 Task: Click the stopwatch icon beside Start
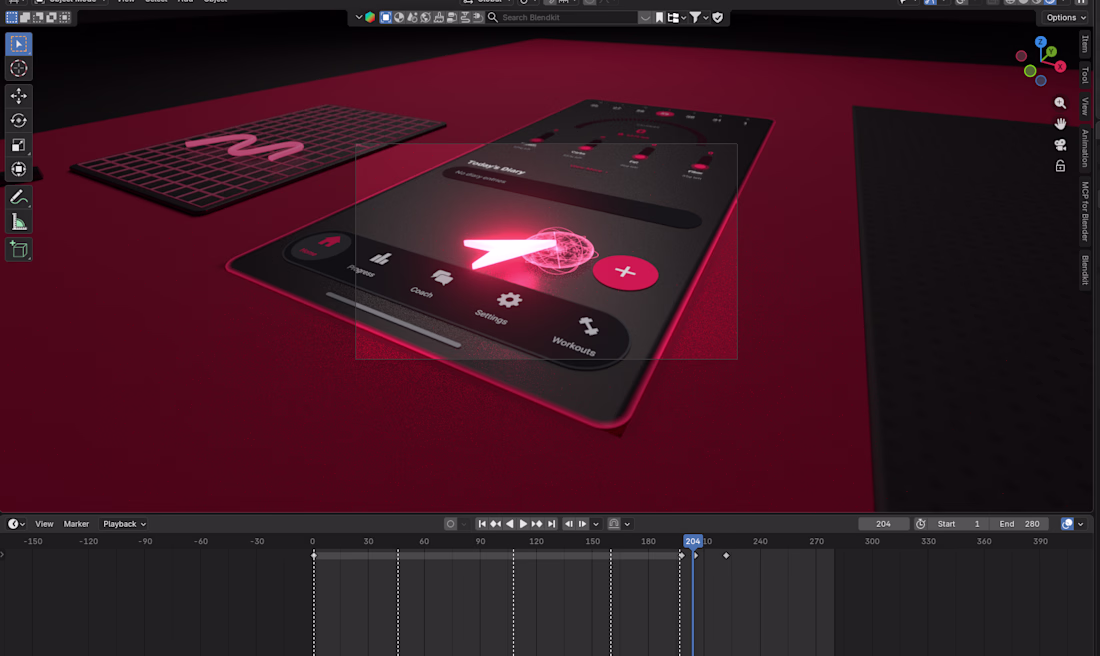[x=920, y=524]
